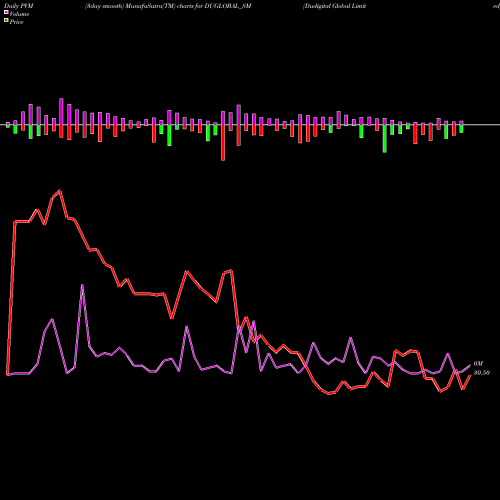Click the 'Daily PVM' title text
This screenshot has height=500, width=500.
click(x=19, y=6)
